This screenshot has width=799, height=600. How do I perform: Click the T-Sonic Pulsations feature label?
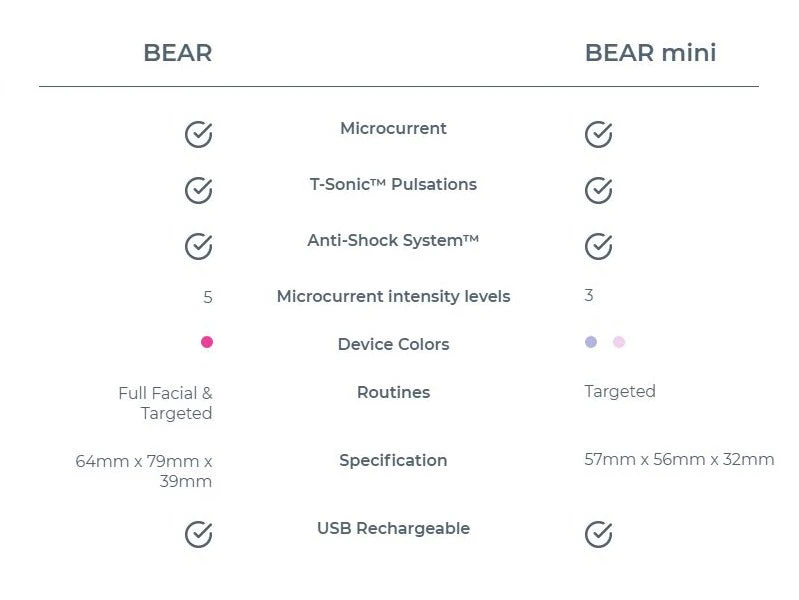coord(393,184)
